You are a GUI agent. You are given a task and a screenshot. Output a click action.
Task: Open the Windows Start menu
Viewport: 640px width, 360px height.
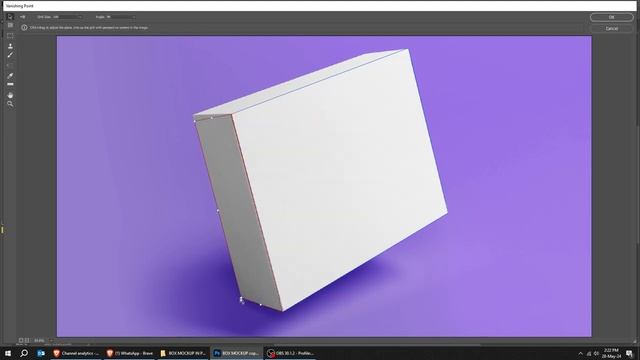pos(8,353)
